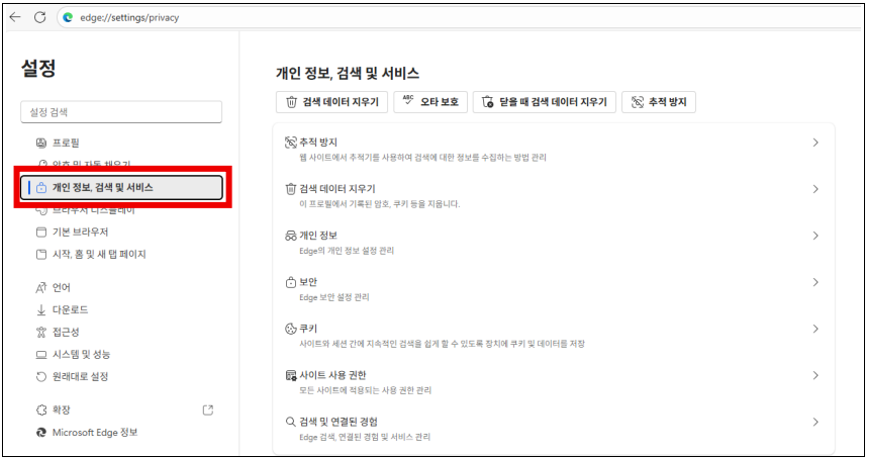Expand the 검색 데이터 지우기 row chevron
The image size is (869, 462).
815,189
